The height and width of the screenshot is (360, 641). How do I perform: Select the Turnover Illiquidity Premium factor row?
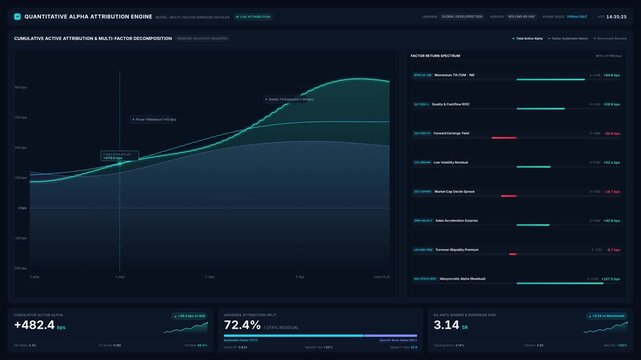click(517, 250)
